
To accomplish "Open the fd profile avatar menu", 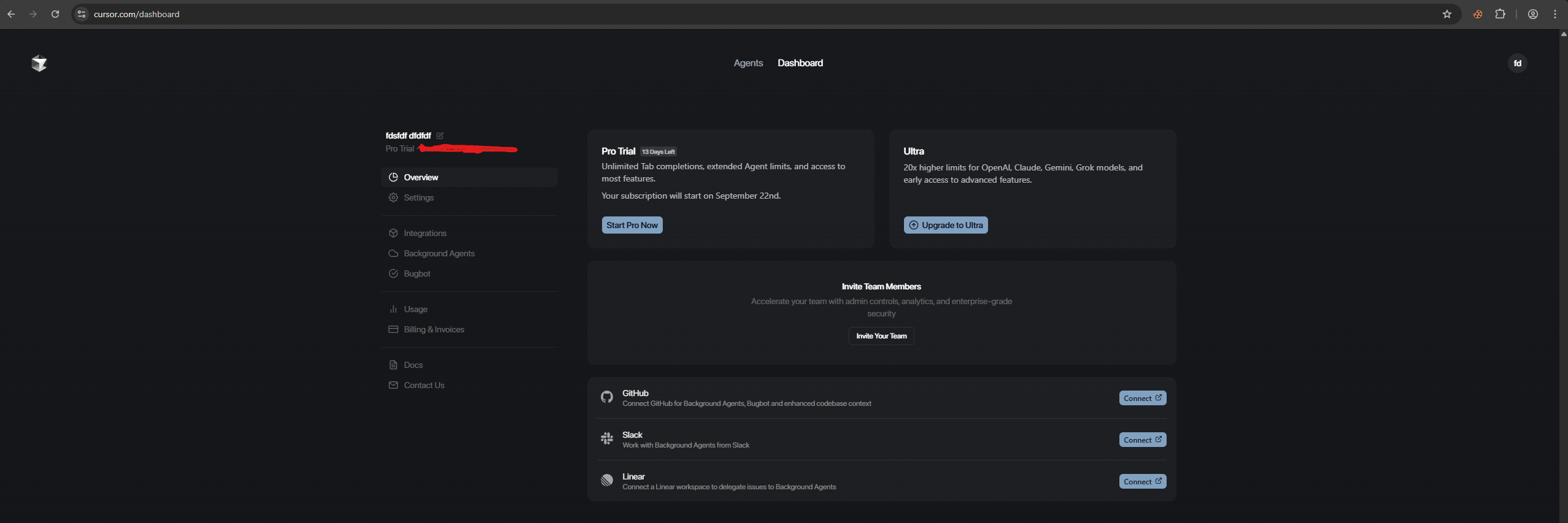I will pyautogui.click(x=1517, y=63).
